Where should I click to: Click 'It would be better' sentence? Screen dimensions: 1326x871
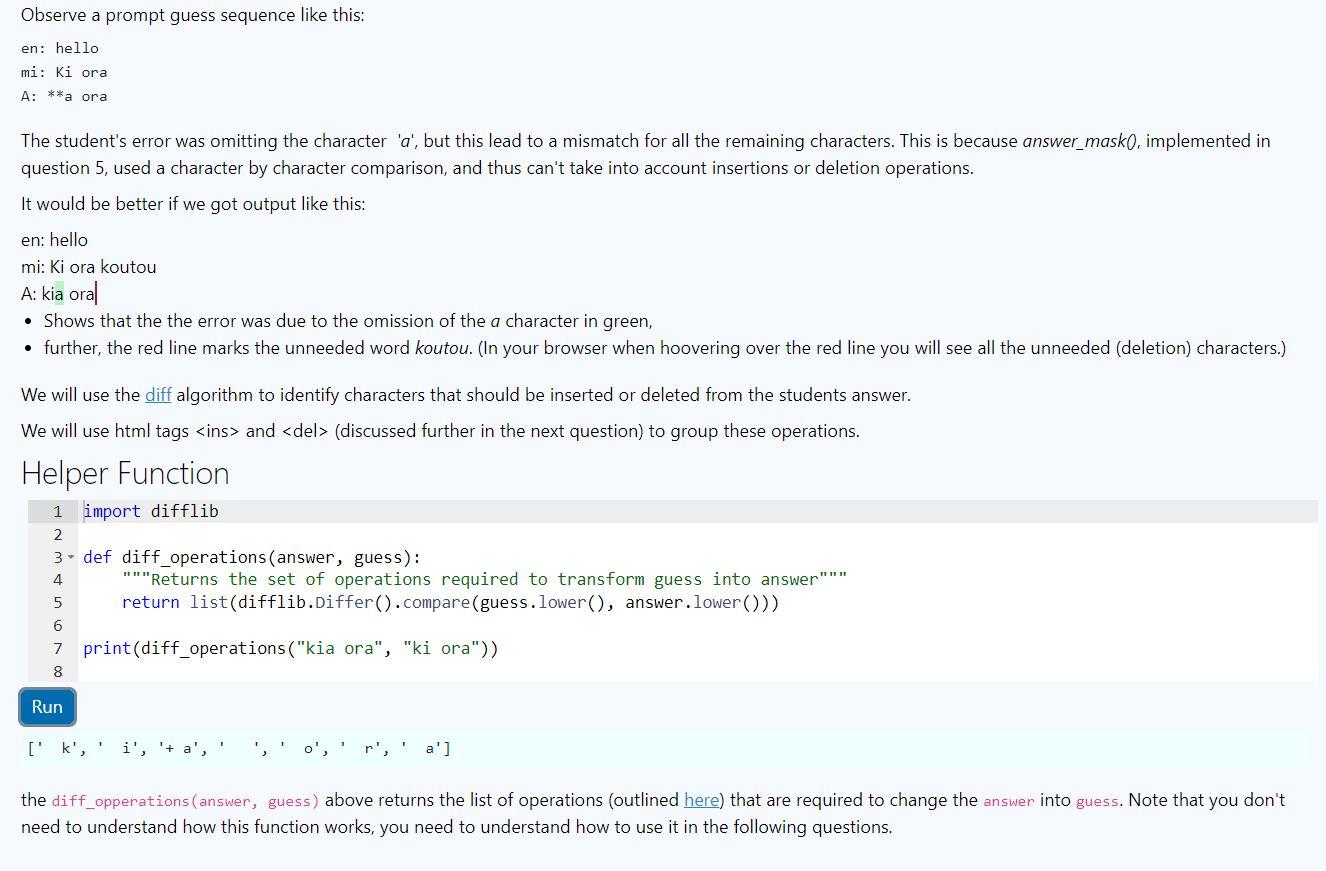(x=193, y=204)
